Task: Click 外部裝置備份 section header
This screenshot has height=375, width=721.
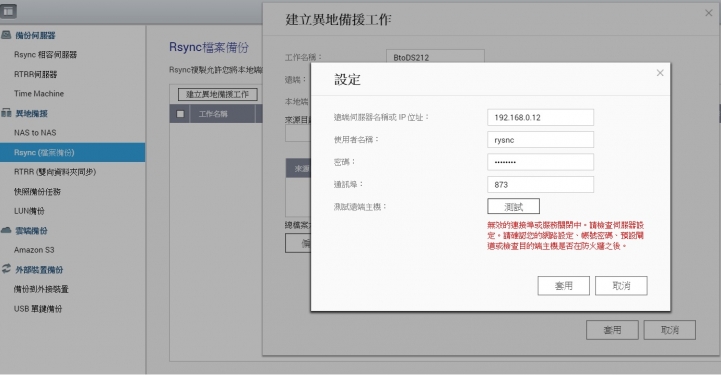Action: click(39, 270)
